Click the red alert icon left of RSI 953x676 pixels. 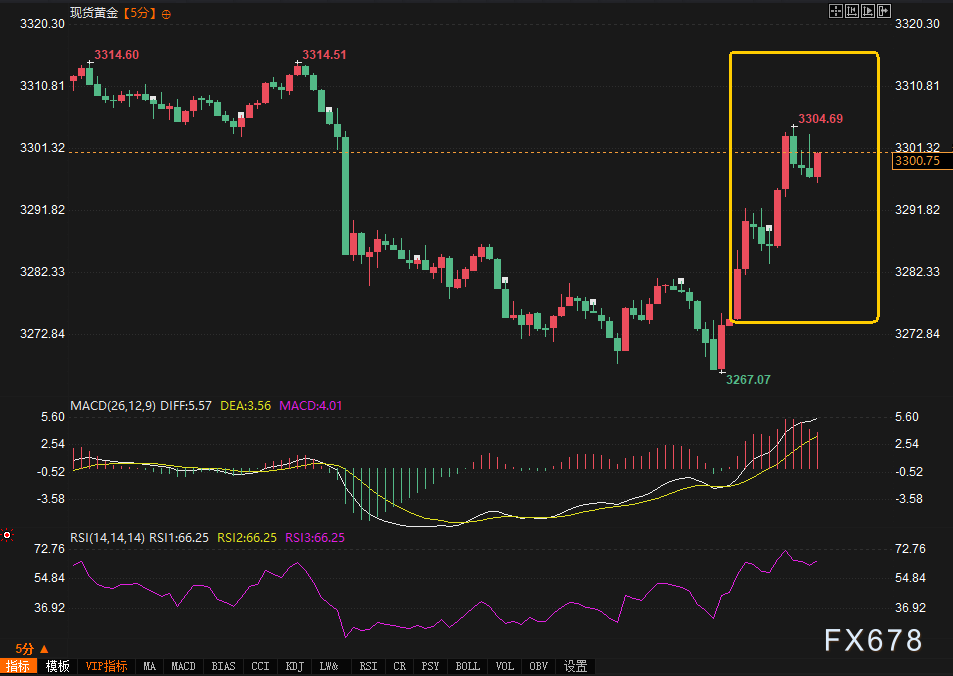coord(7,536)
